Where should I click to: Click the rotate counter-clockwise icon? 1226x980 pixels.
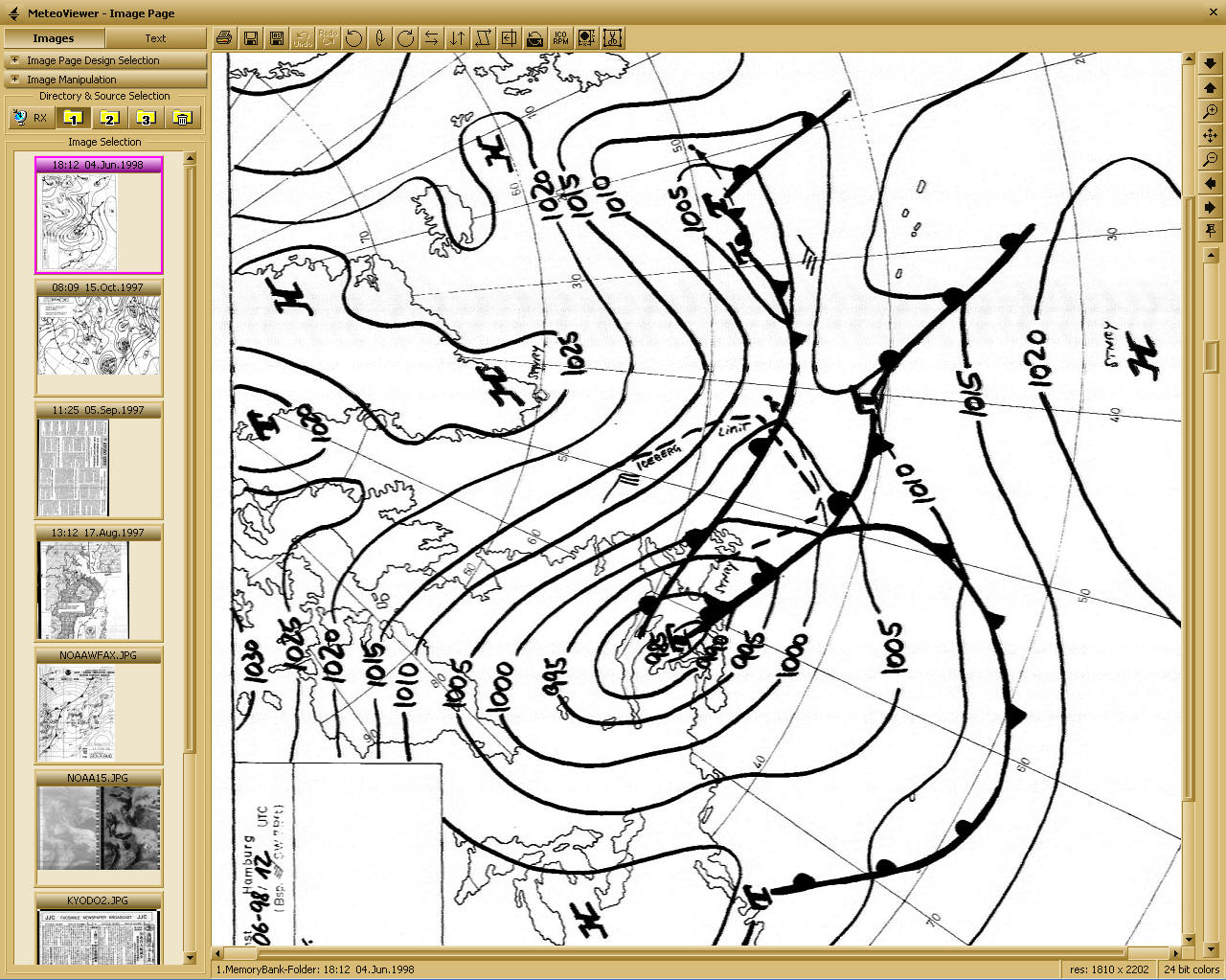tap(354, 38)
